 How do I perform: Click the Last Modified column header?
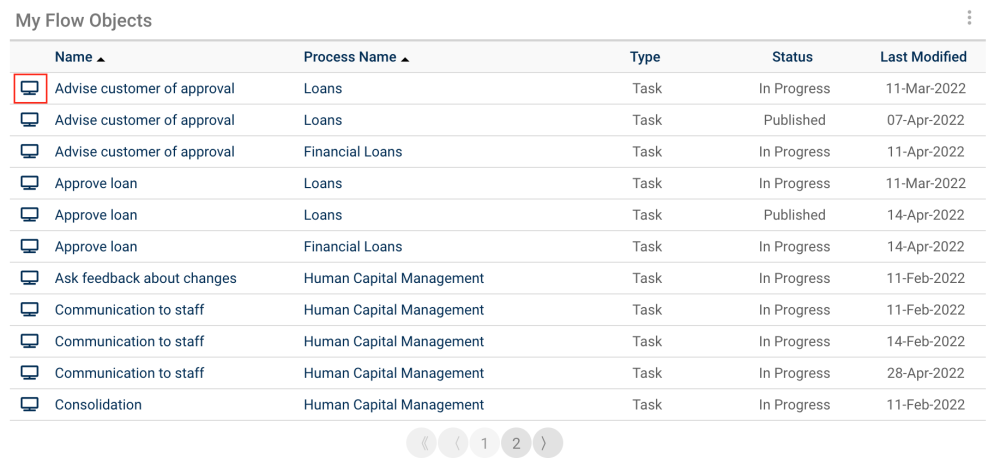tap(923, 57)
